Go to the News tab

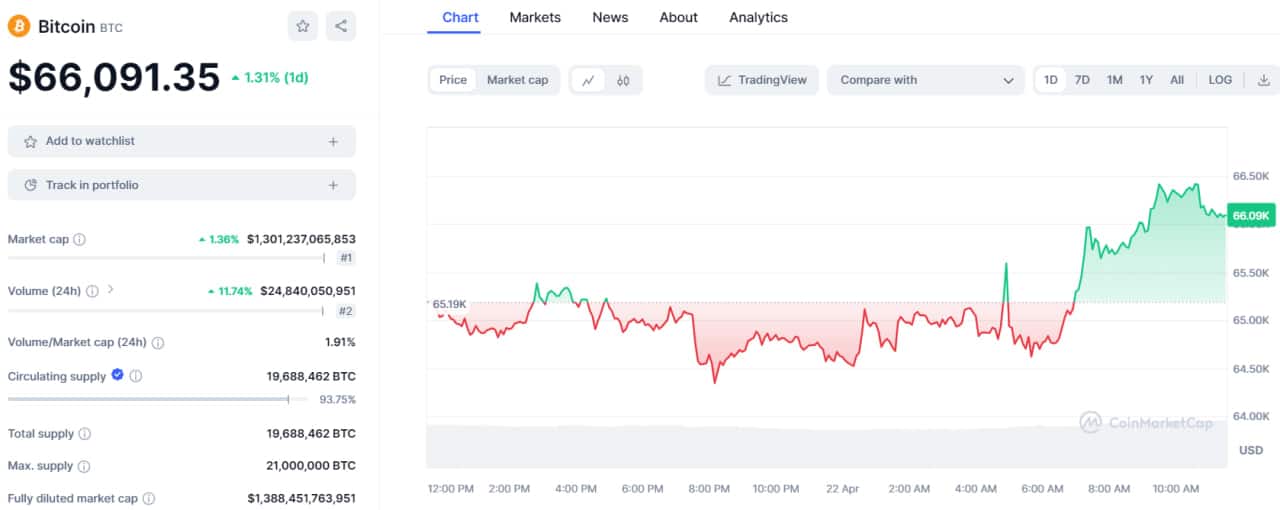point(610,17)
